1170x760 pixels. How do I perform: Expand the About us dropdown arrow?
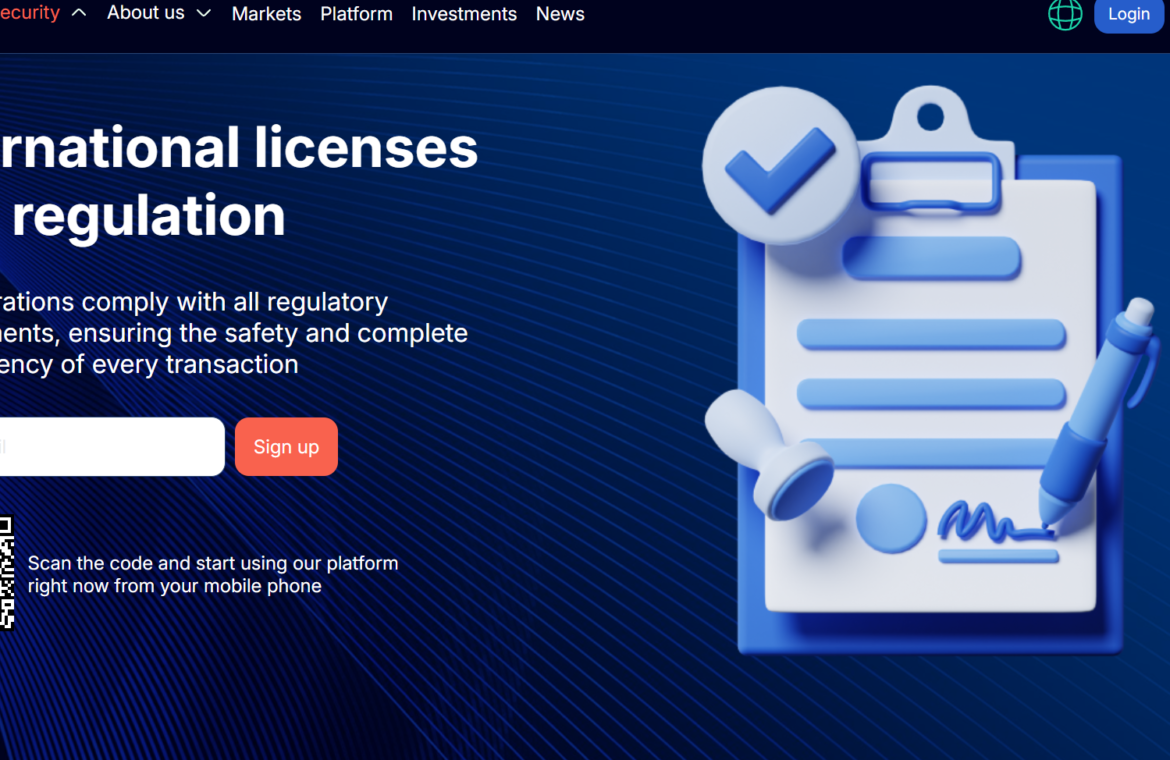pos(204,13)
